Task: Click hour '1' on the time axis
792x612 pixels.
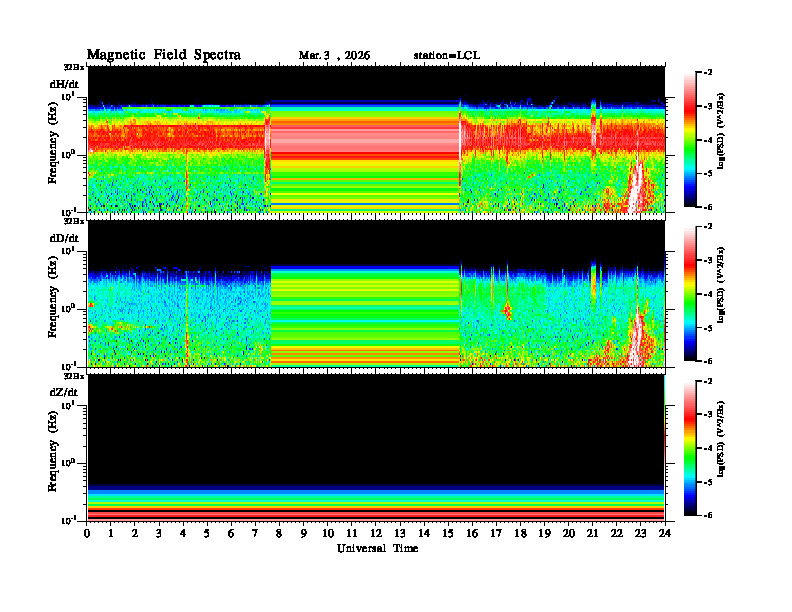Action: (x=111, y=534)
